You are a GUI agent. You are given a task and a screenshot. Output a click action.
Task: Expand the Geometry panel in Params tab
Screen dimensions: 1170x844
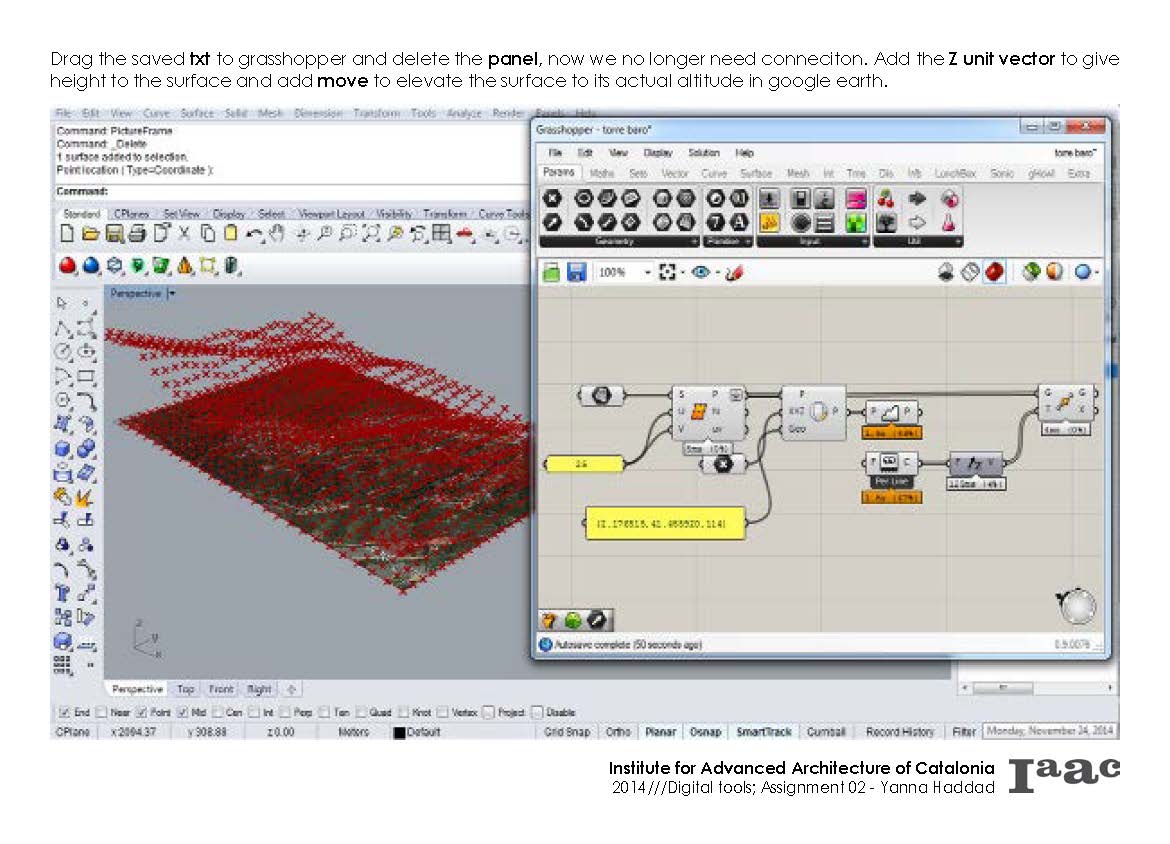pos(694,242)
